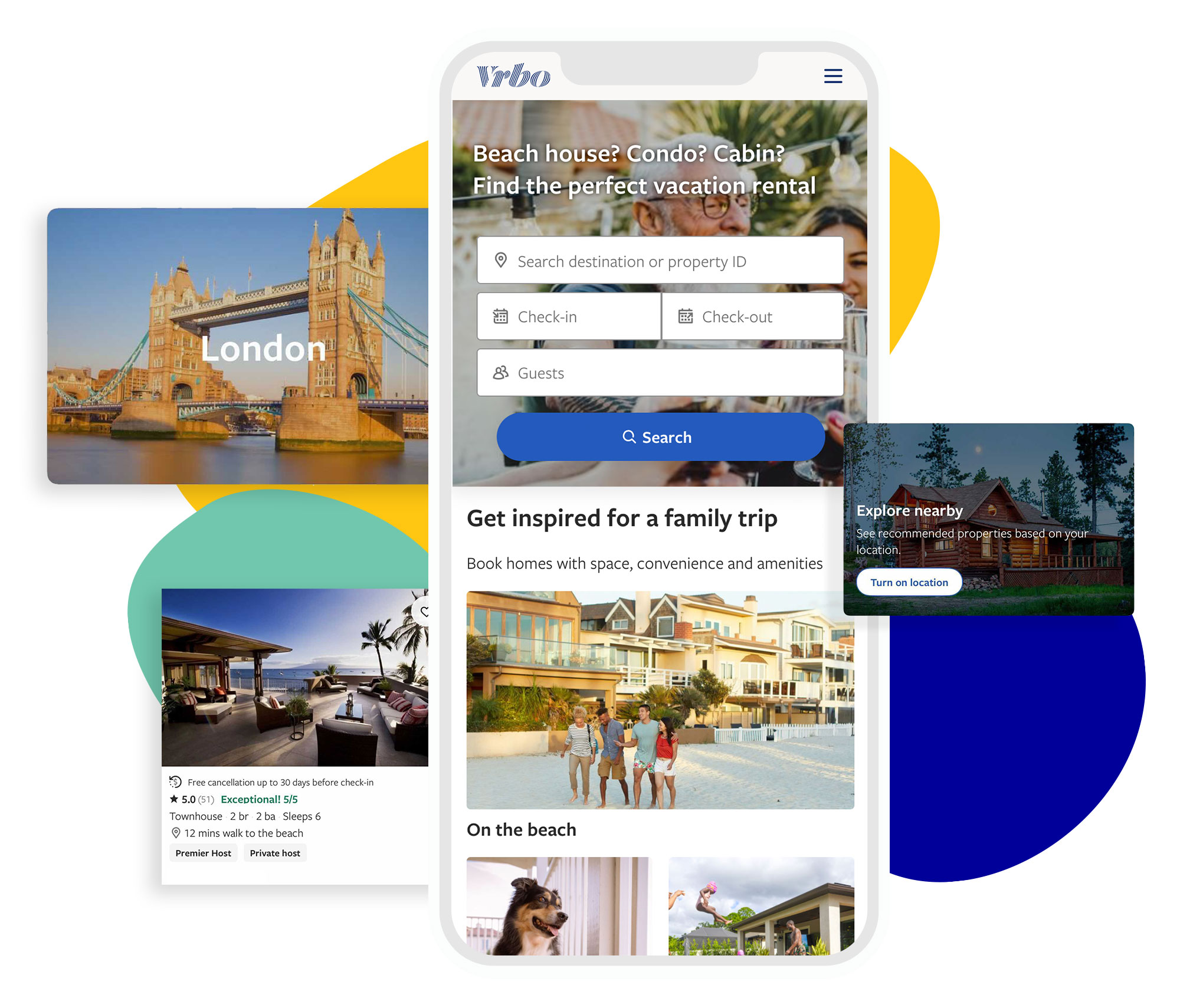Select the Private host filter tag
Screen dimensions: 1180x1008
point(274,852)
